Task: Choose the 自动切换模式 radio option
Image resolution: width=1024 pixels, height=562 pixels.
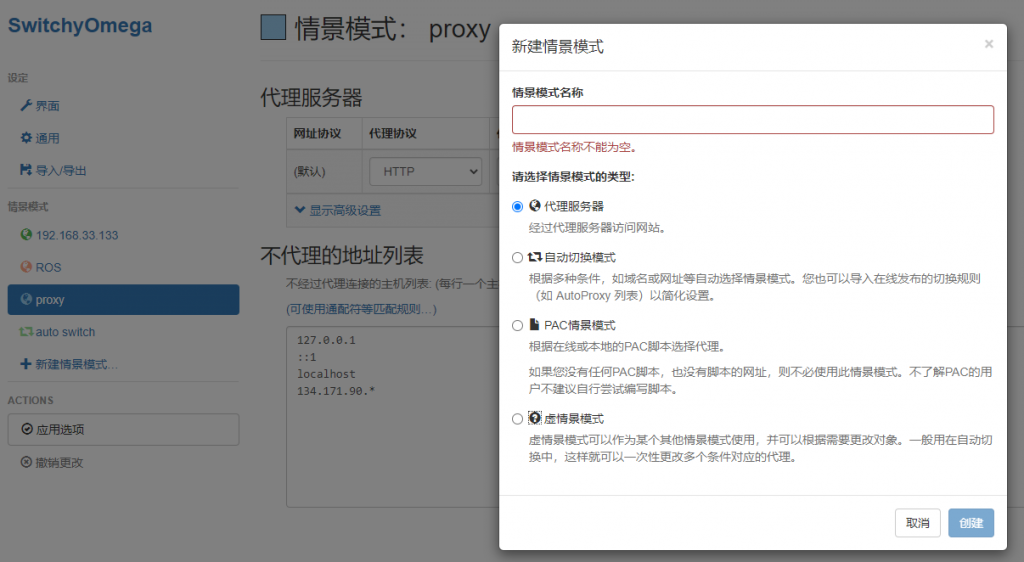Action: point(517,257)
